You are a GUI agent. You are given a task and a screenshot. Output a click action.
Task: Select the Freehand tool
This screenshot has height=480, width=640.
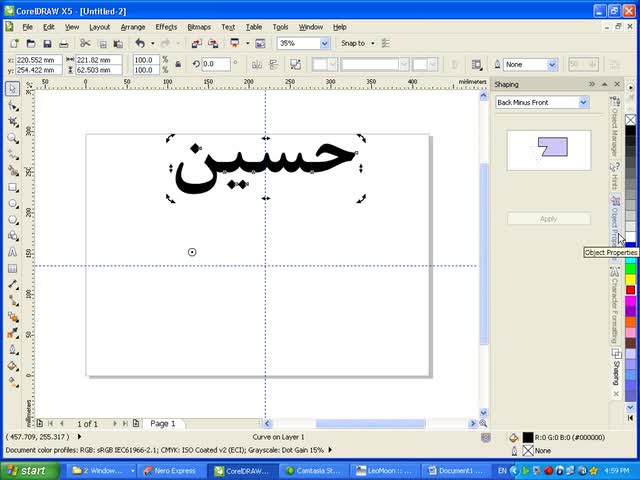click(x=13, y=154)
